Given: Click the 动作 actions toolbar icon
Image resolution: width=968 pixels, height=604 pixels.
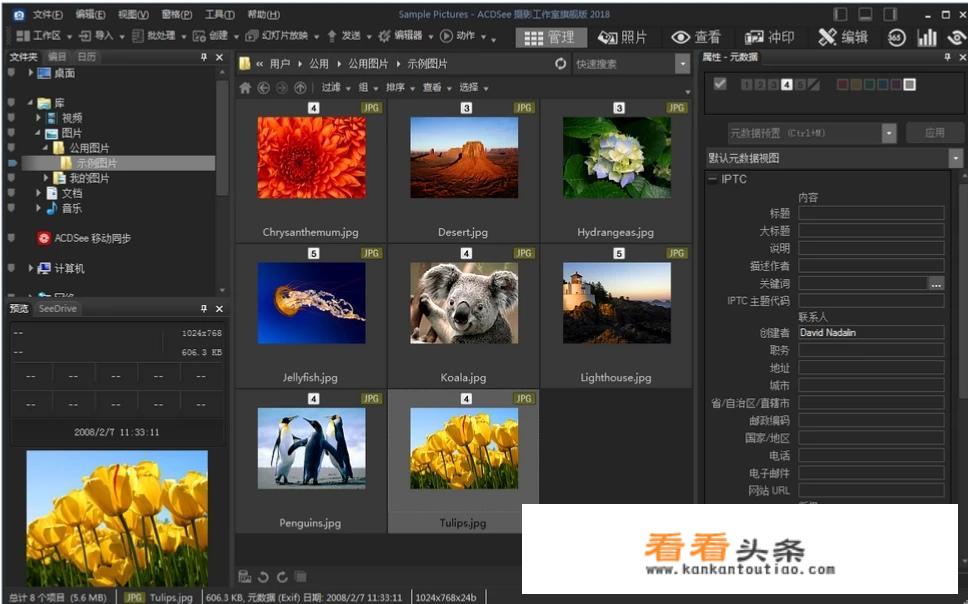Looking at the screenshot, I should [x=446, y=36].
